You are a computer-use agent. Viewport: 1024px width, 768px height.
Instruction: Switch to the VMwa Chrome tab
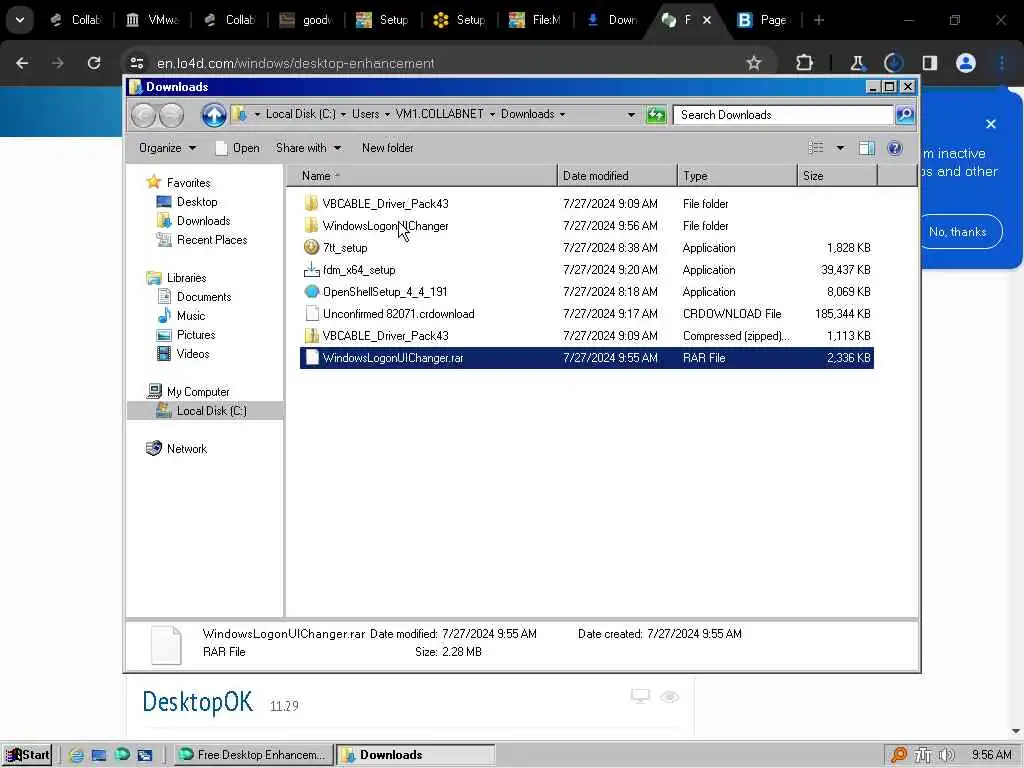pyautogui.click(x=153, y=20)
